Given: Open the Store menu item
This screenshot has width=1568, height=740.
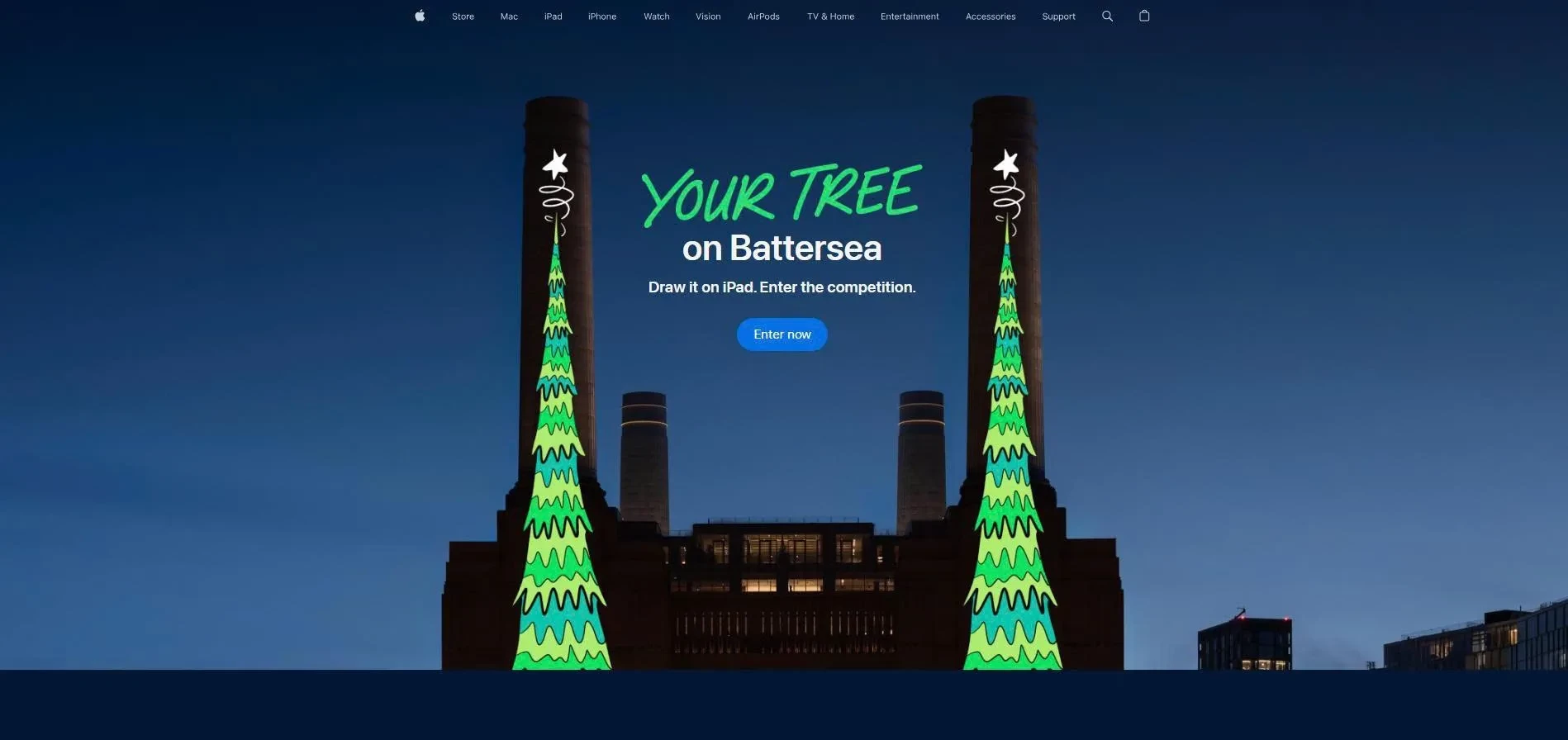Looking at the screenshot, I should [463, 17].
